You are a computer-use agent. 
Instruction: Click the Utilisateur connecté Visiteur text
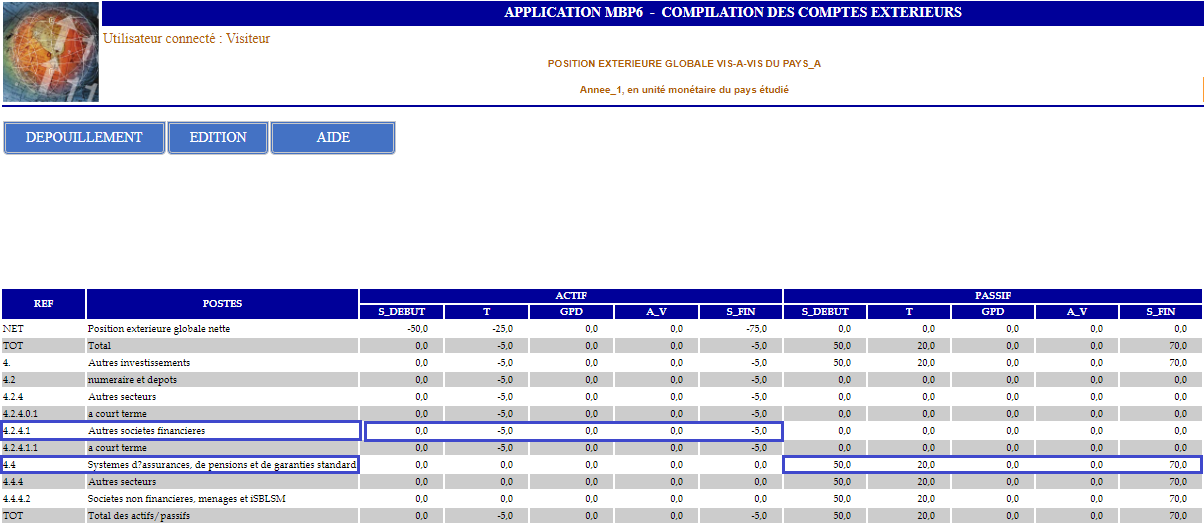click(x=187, y=39)
